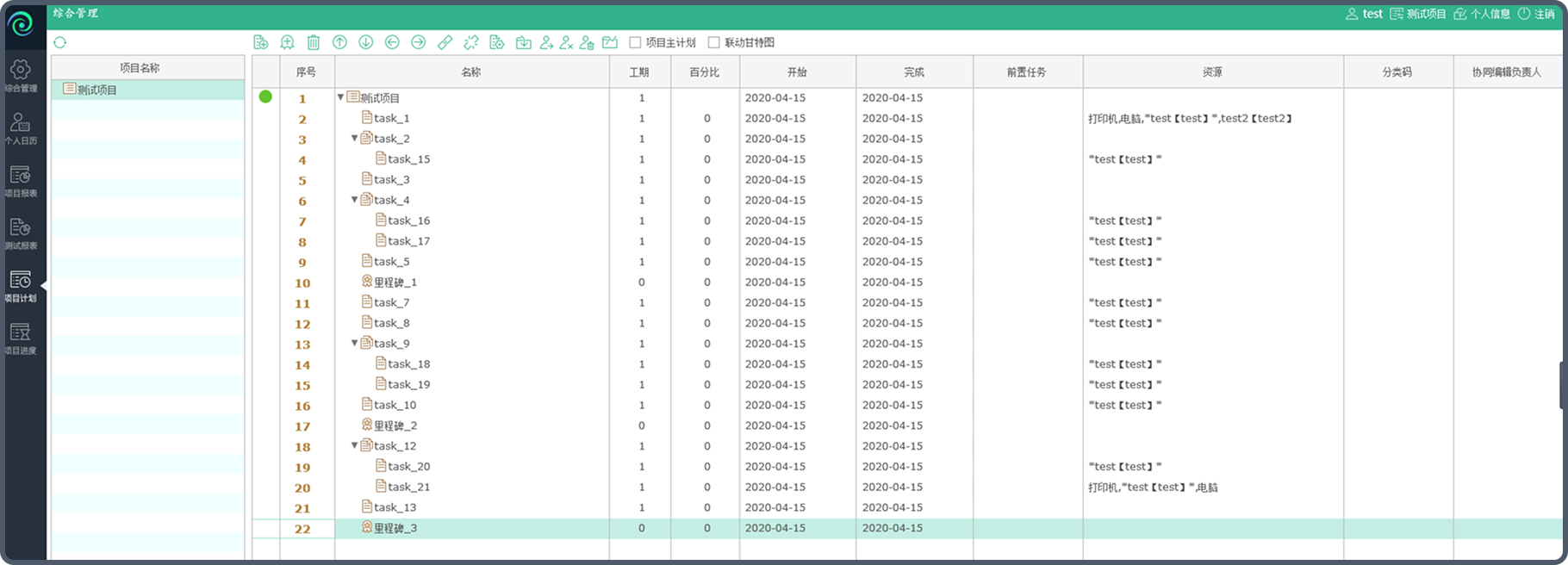
Task: Click the delete task trash icon
Action: [314, 42]
